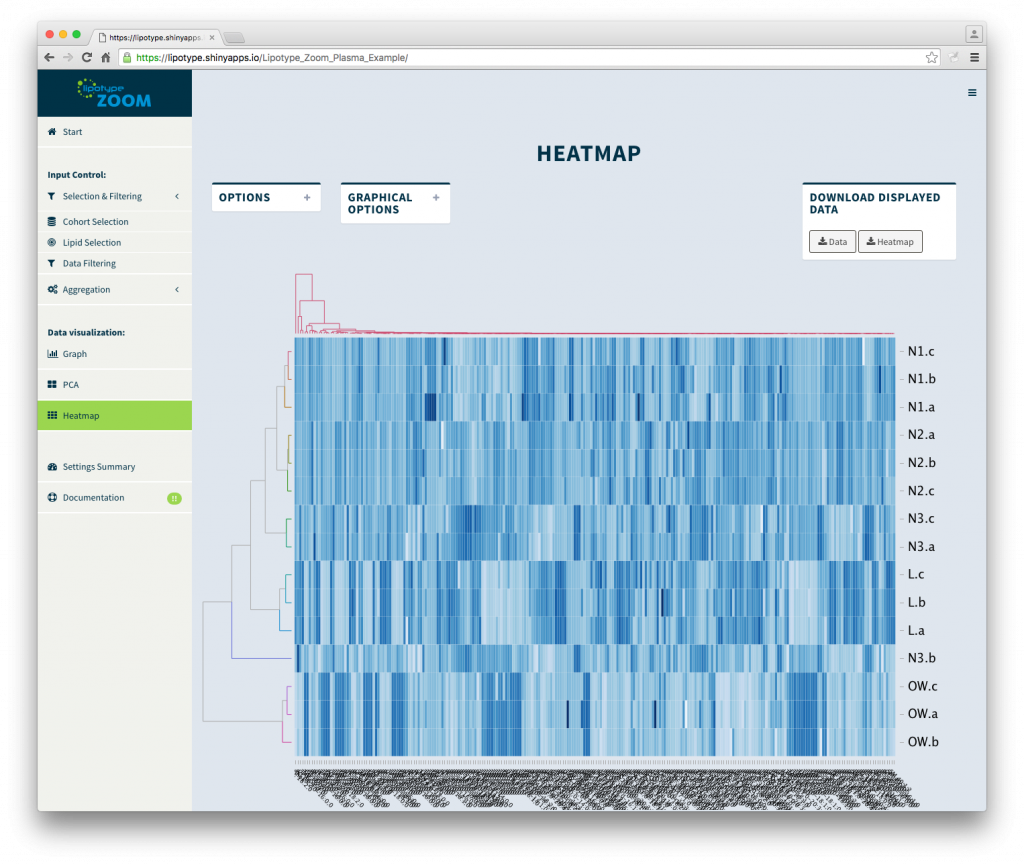
Task: Click the Lipotype ZOOM logo
Action: pos(114,92)
